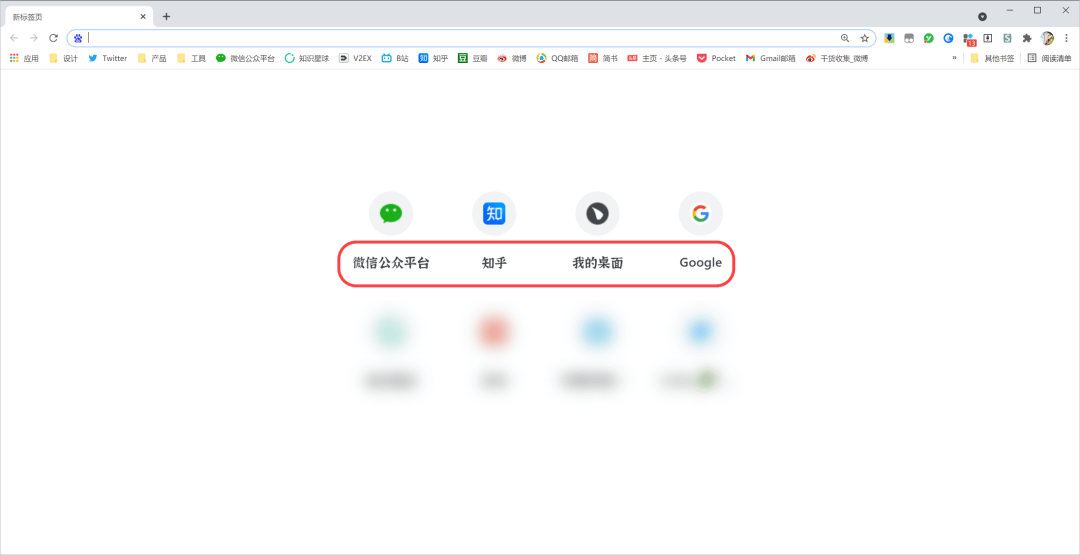Image resolution: width=1080 pixels, height=555 pixels.
Task: Open a new tab with plus button
Action: [x=166, y=17]
